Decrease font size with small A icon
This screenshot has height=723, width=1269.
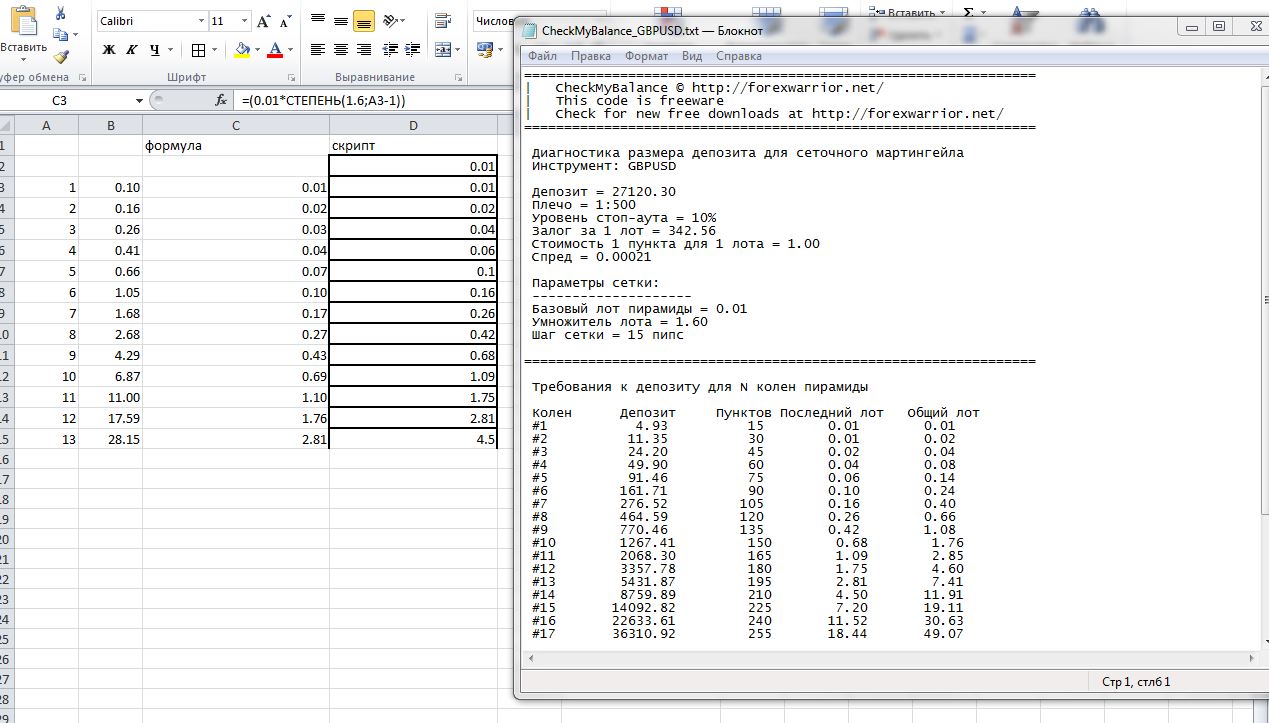point(287,21)
